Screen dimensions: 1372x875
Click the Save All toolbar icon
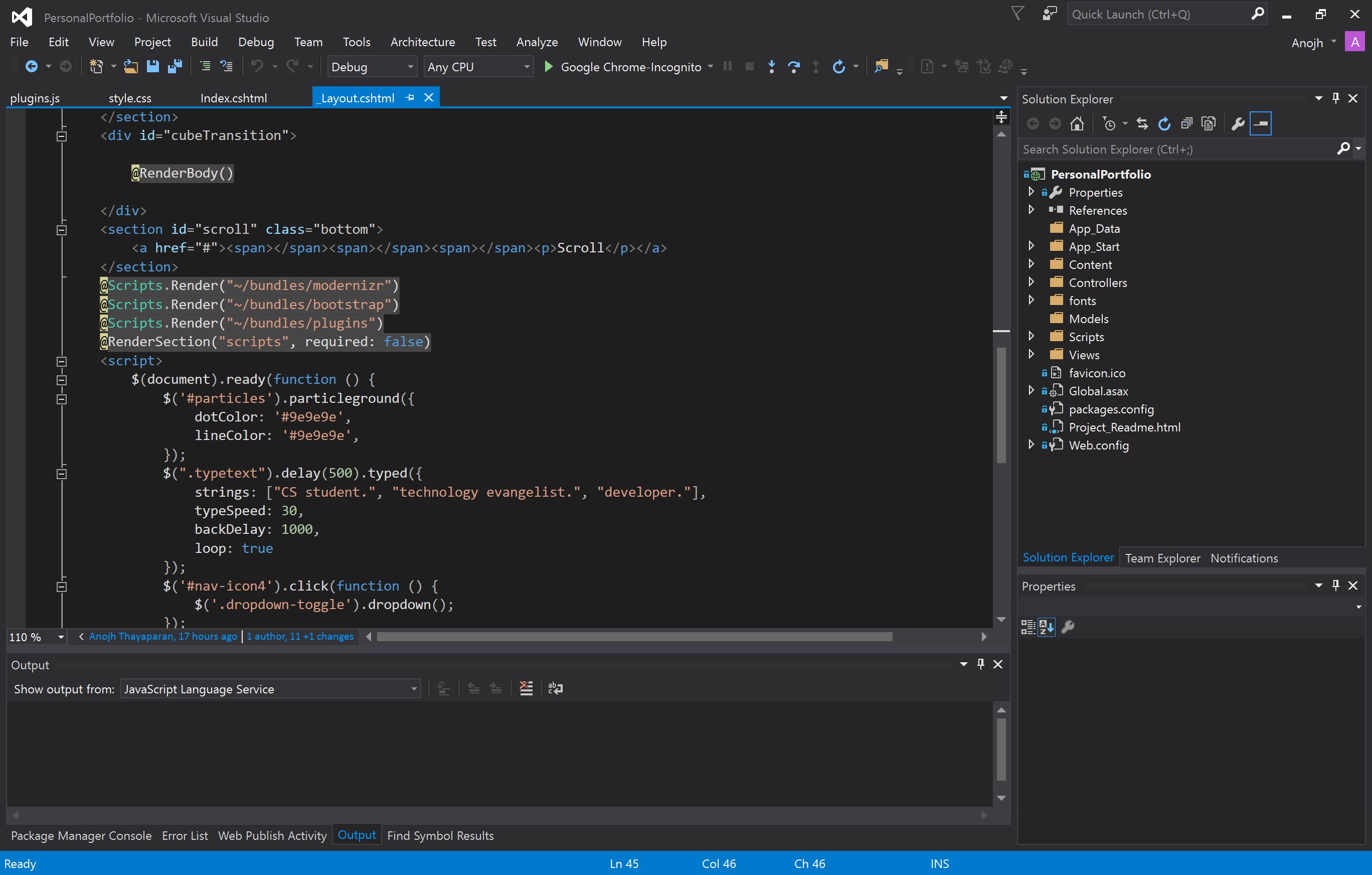[x=175, y=67]
